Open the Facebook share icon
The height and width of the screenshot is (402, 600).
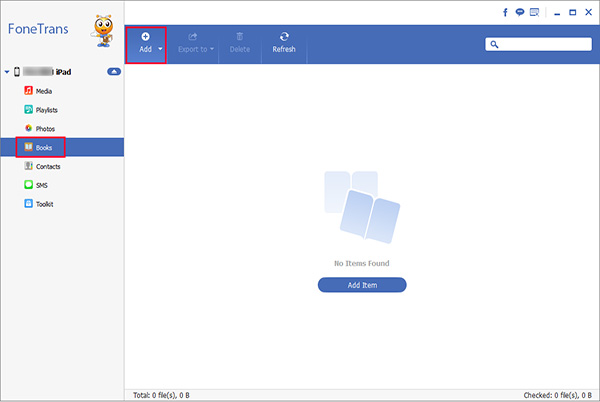505,12
